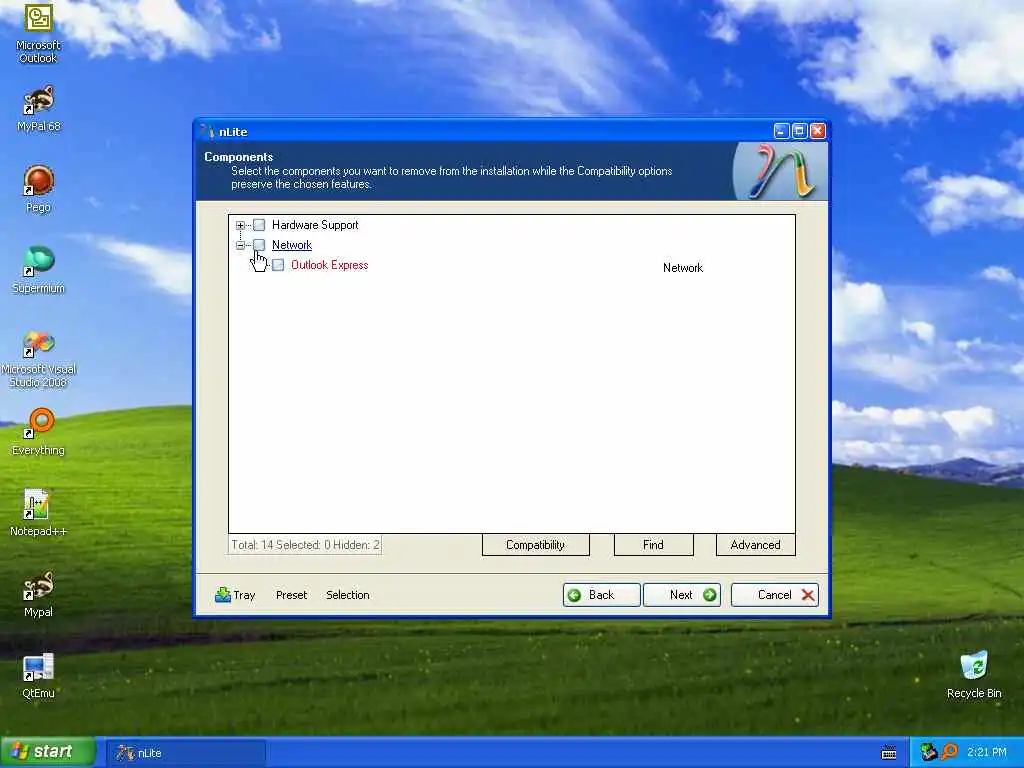Viewport: 1024px width, 768px height.
Task: Select the Everything search shortcut
Action: (38, 432)
